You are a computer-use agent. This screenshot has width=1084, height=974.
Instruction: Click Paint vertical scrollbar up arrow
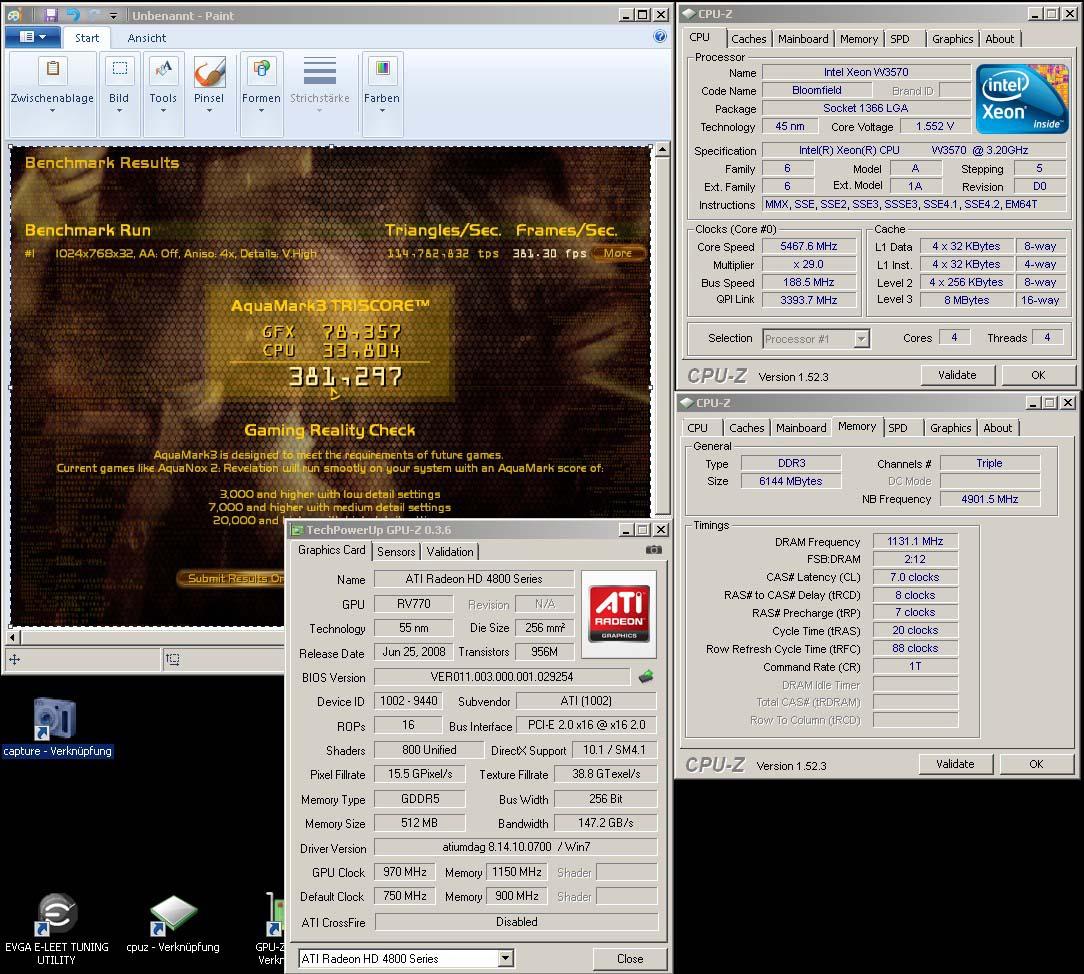click(662, 149)
